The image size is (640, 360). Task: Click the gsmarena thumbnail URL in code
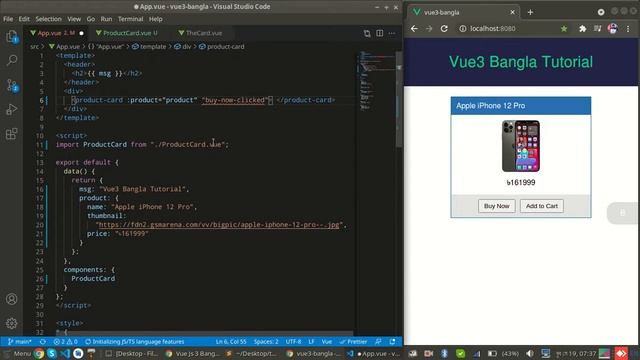219,225
